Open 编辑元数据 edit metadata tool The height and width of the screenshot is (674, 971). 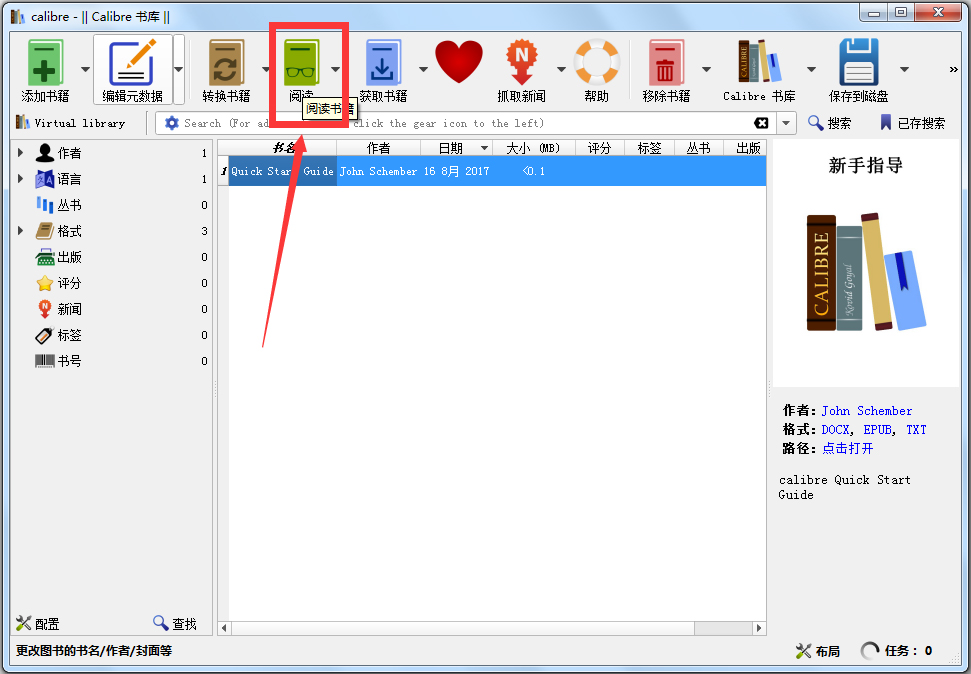[132, 63]
